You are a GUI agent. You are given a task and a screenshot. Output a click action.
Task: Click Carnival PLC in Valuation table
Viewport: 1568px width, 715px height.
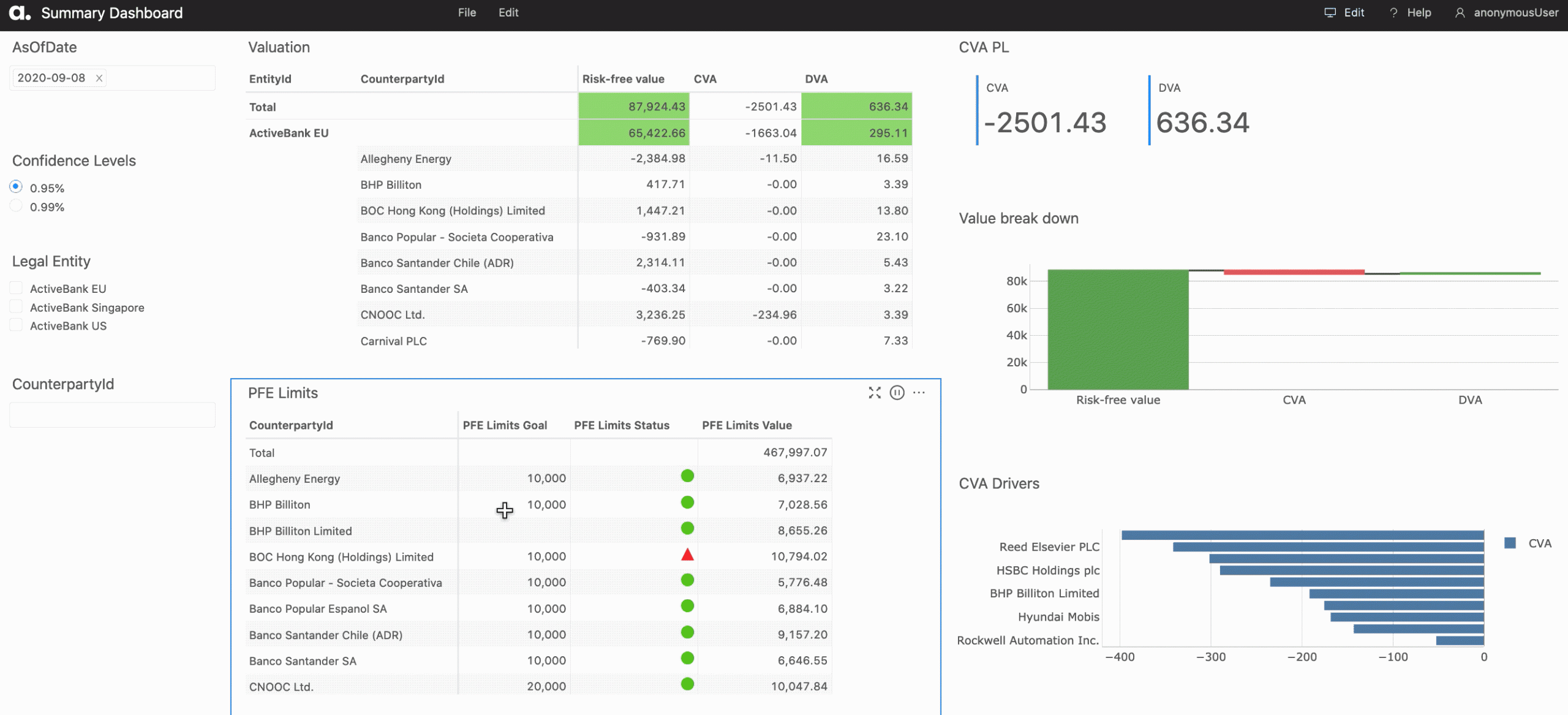coord(393,341)
